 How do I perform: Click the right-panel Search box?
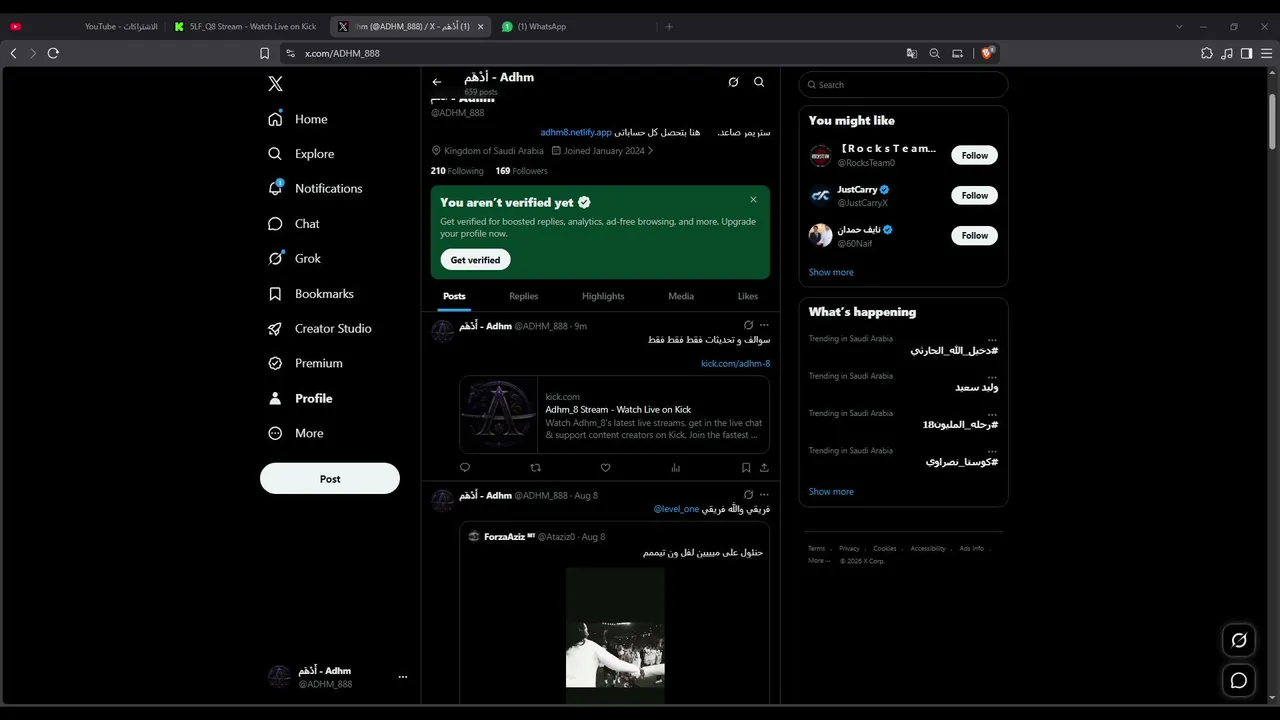point(903,85)
